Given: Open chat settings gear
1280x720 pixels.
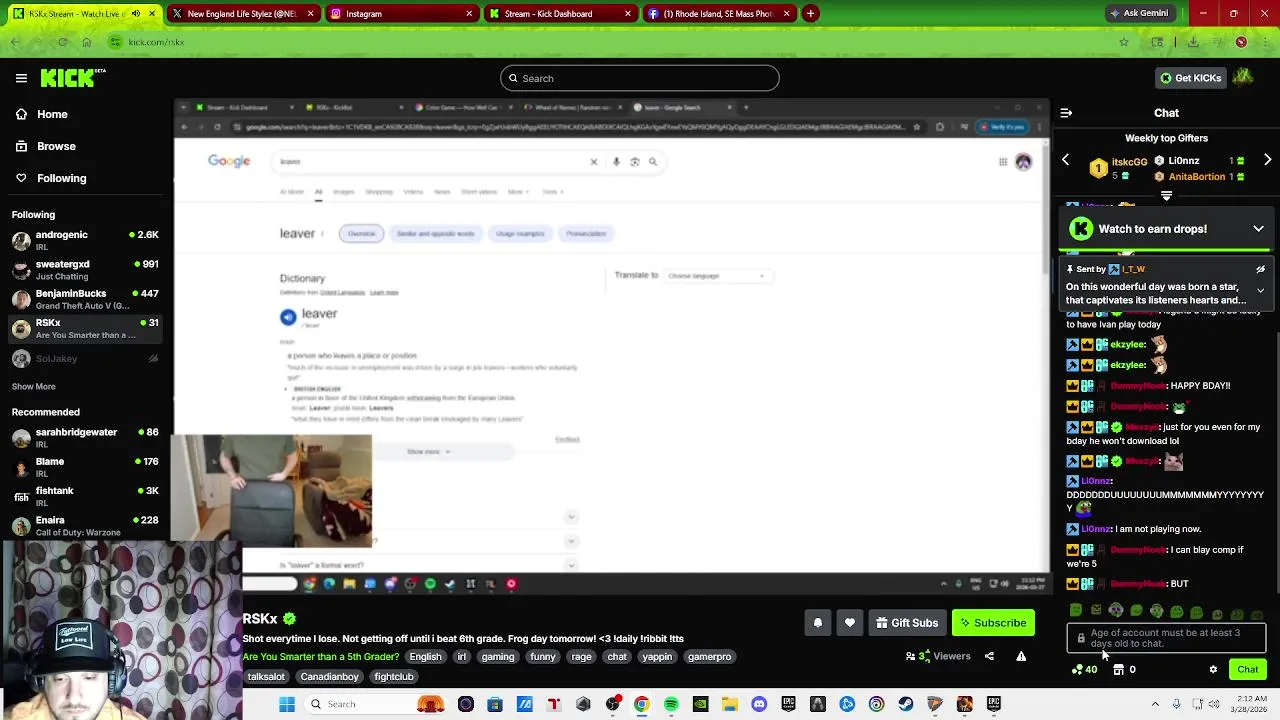Looking at the screenshot, I should pos(1213,670).
